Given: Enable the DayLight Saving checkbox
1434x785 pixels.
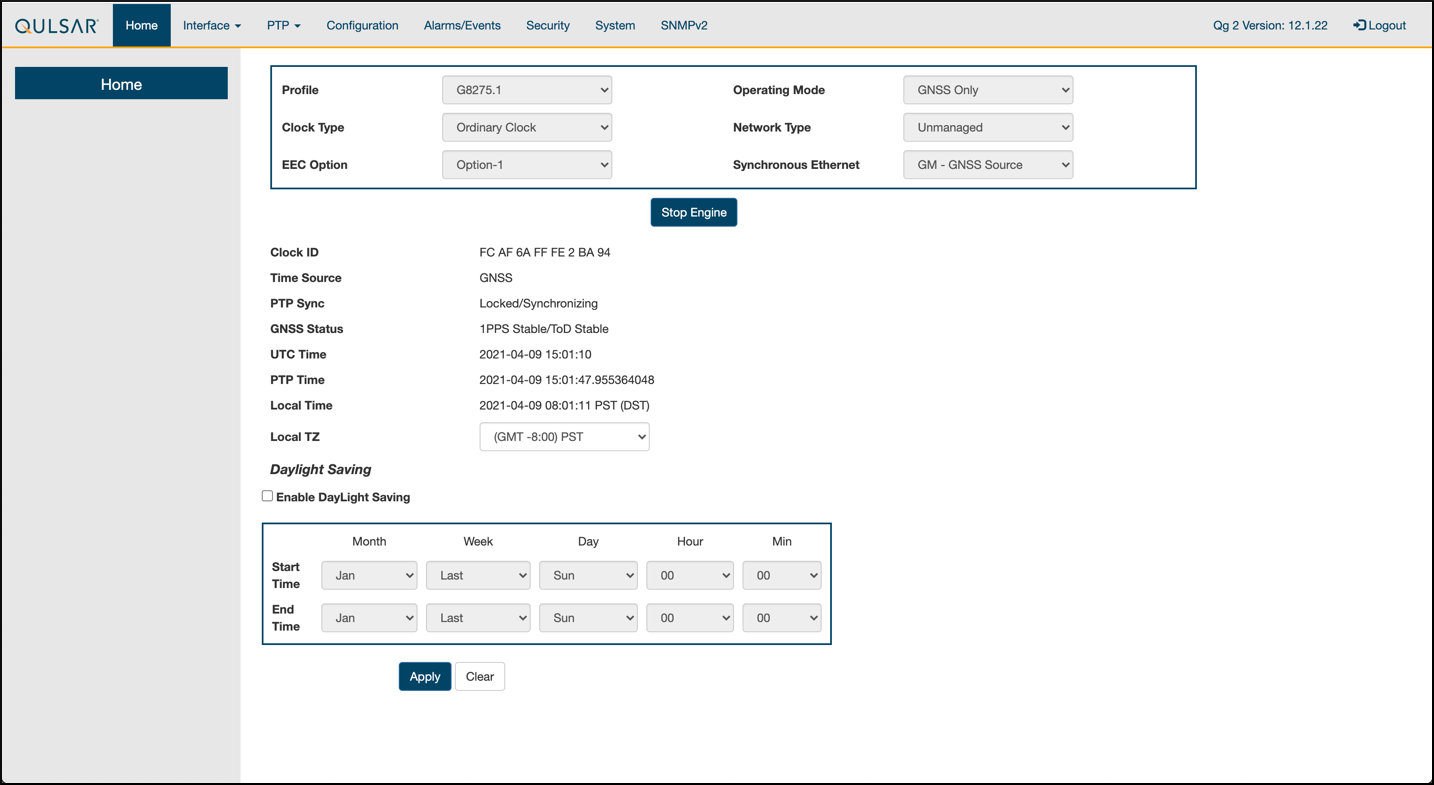Looking at the screenshot, I should pos(267,496).
